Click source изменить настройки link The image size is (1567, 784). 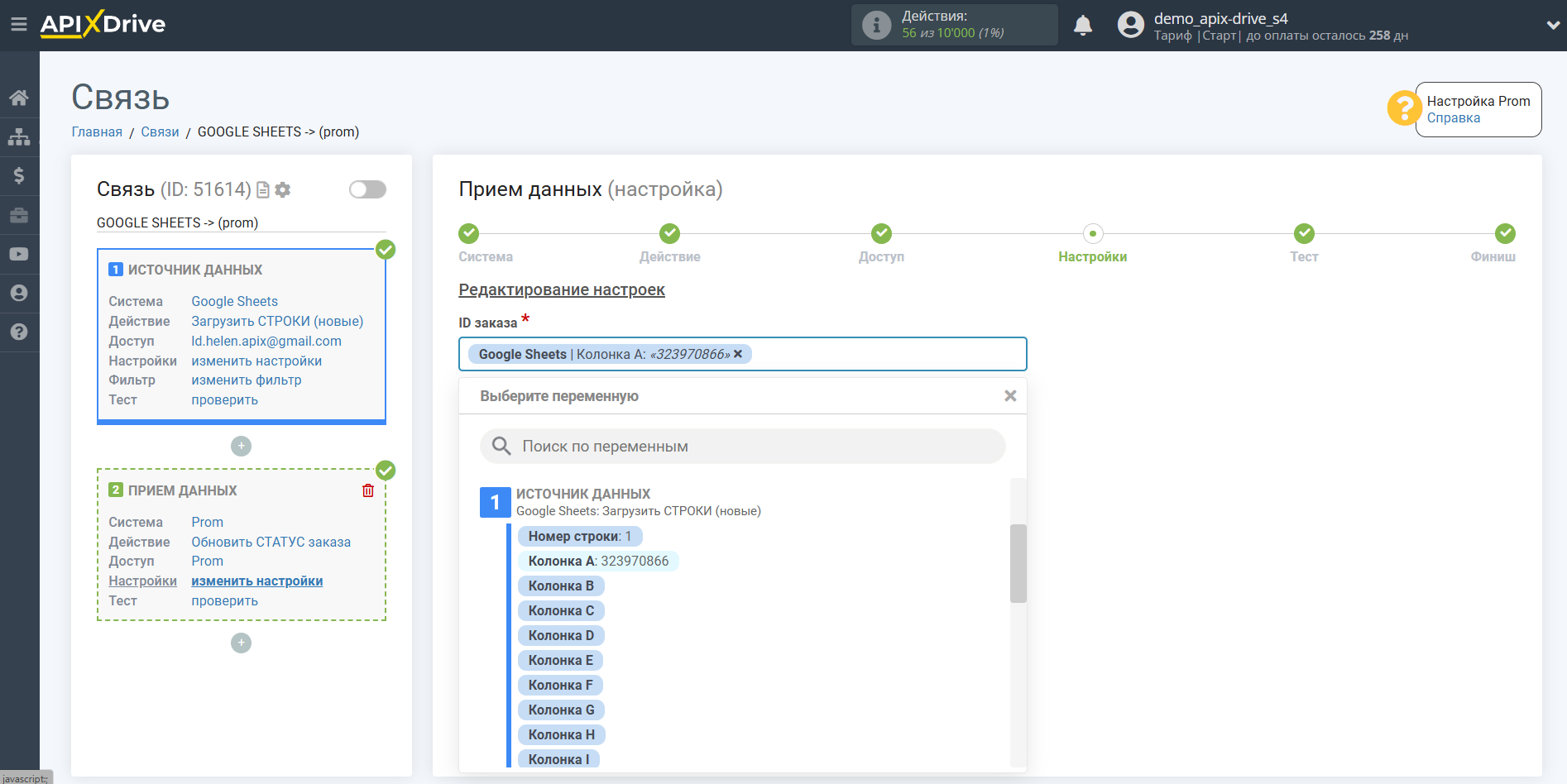coord(256,361)
